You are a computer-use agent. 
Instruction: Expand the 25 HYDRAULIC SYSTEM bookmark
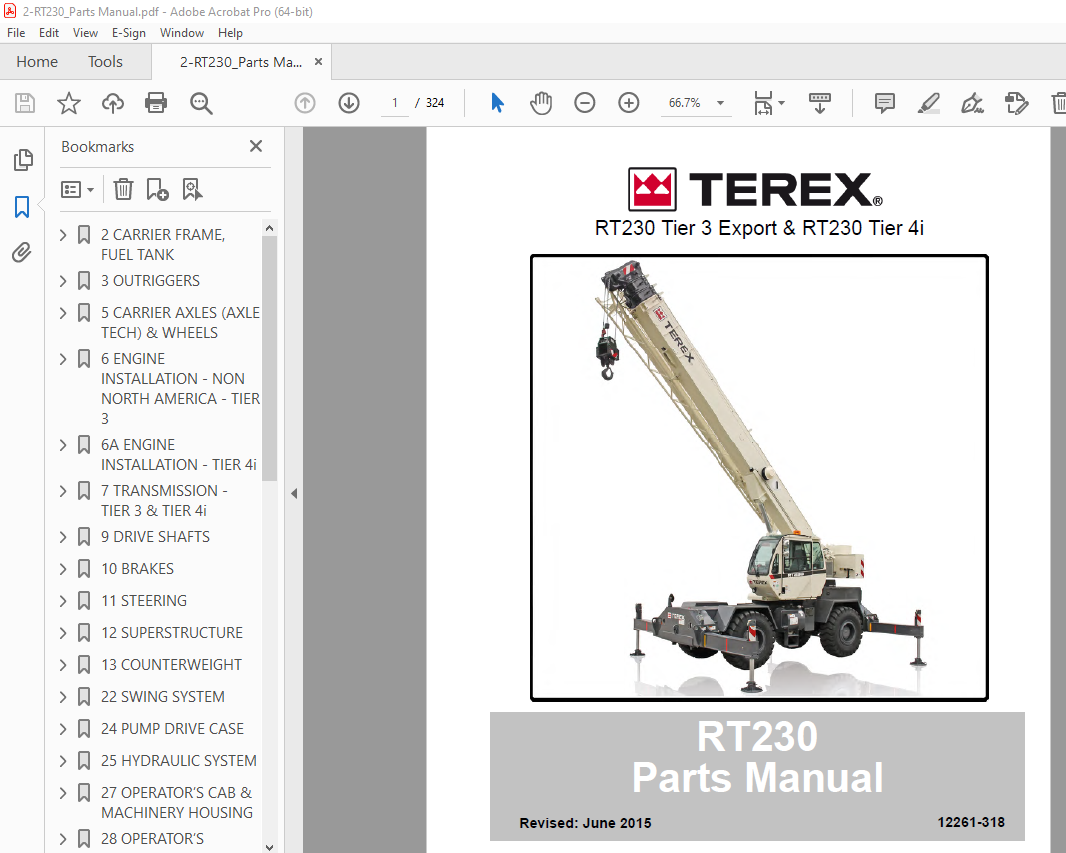click(x=64, y=761)
